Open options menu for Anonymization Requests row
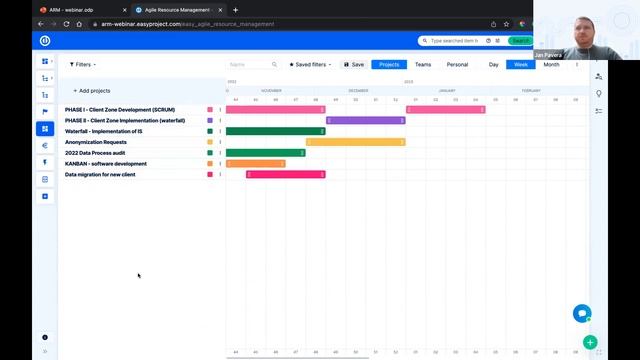Screen dimensions: 640x360 (x=220, y=142)
